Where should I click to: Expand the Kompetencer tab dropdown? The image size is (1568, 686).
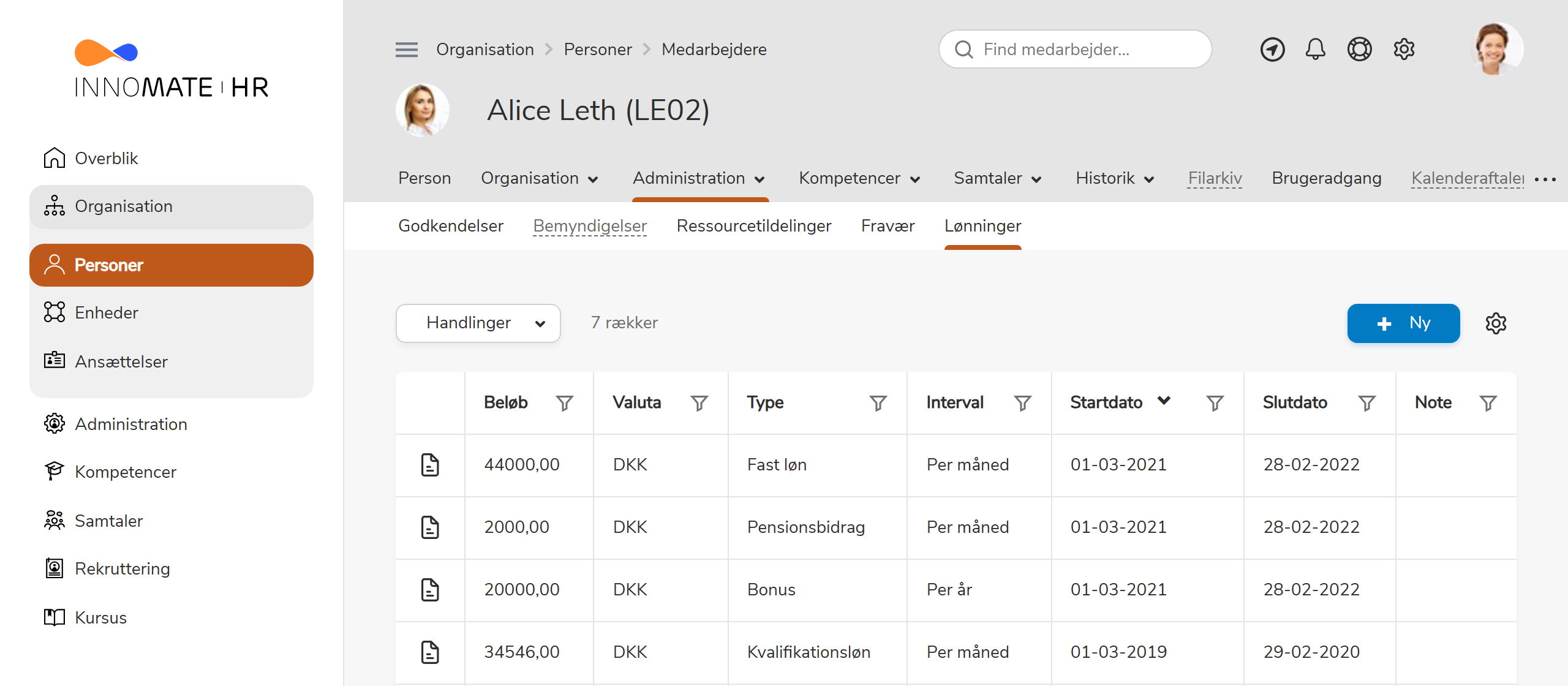click(915, 179)
